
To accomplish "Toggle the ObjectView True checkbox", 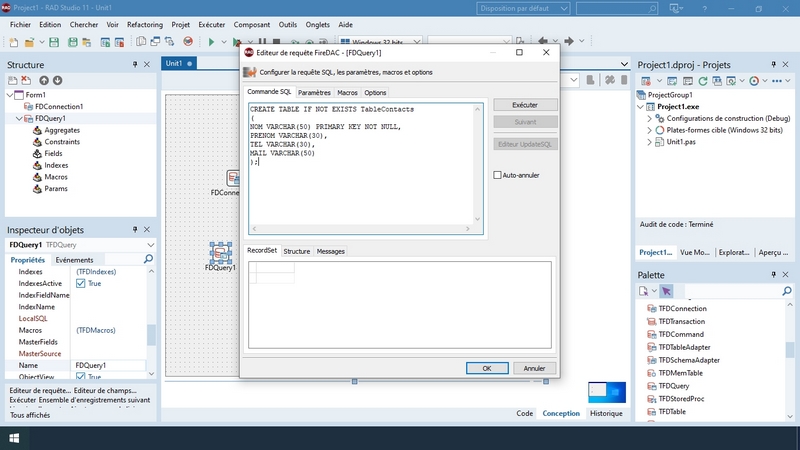I will coord(81,378).
